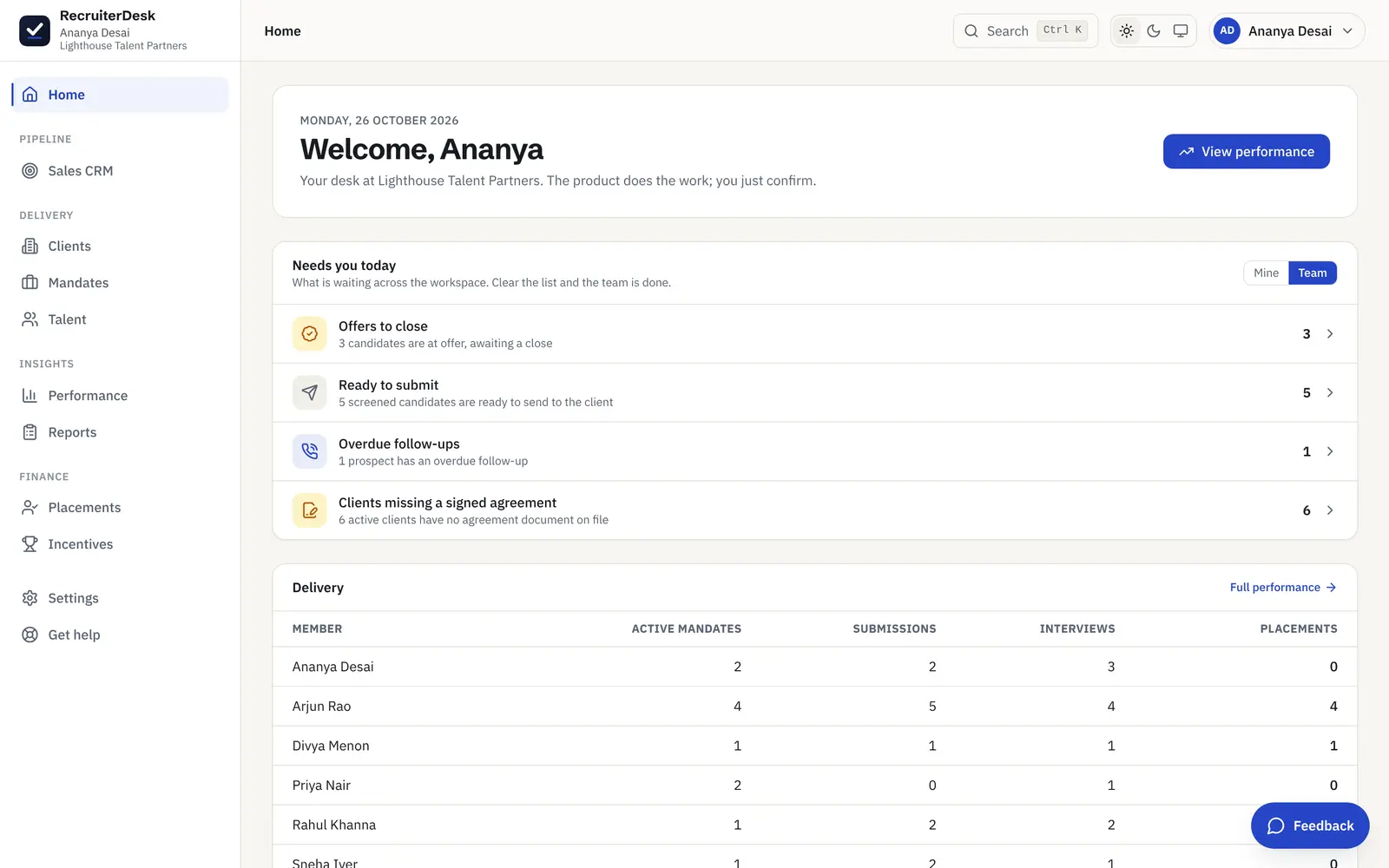This screenshot has width=1389, height=868.
Task: Open Placements under Finance
Action: pos(120,508)
